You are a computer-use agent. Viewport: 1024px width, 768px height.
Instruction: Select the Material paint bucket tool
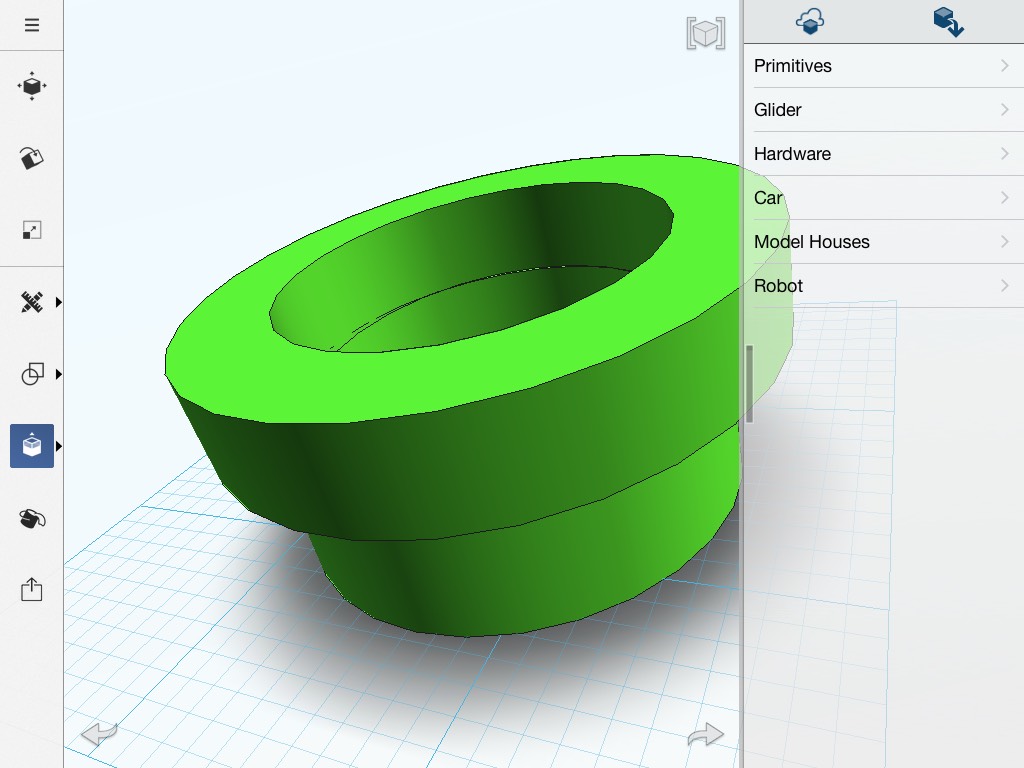[31, 519]
